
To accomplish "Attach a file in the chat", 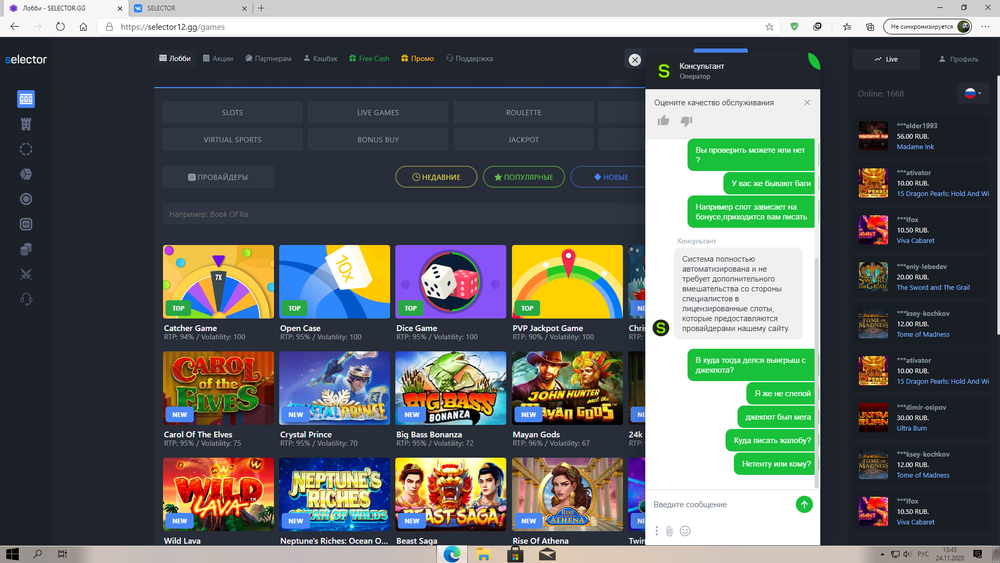I will [669, 530].
